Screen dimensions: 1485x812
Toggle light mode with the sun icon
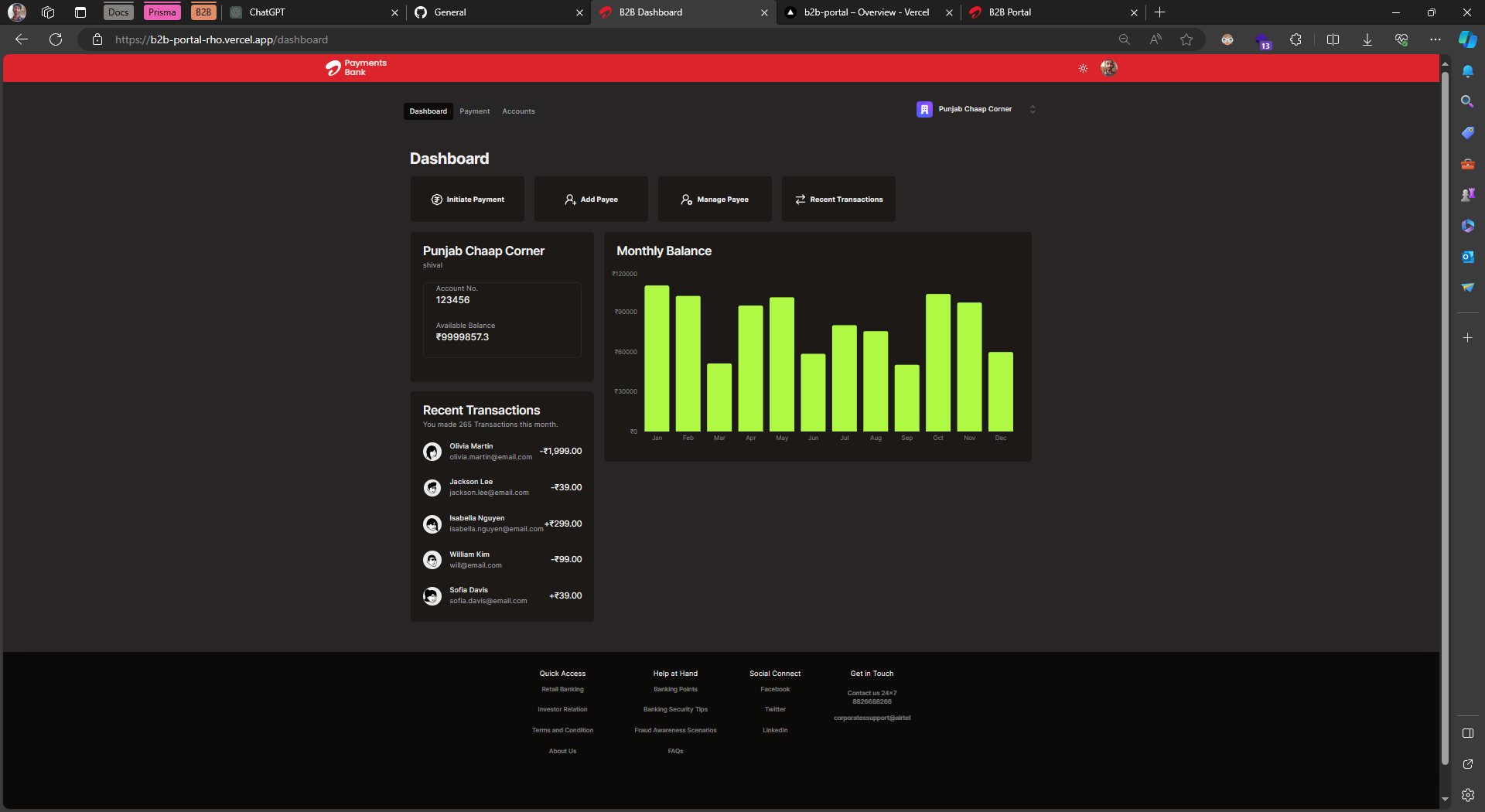[x=1083, y=68]
